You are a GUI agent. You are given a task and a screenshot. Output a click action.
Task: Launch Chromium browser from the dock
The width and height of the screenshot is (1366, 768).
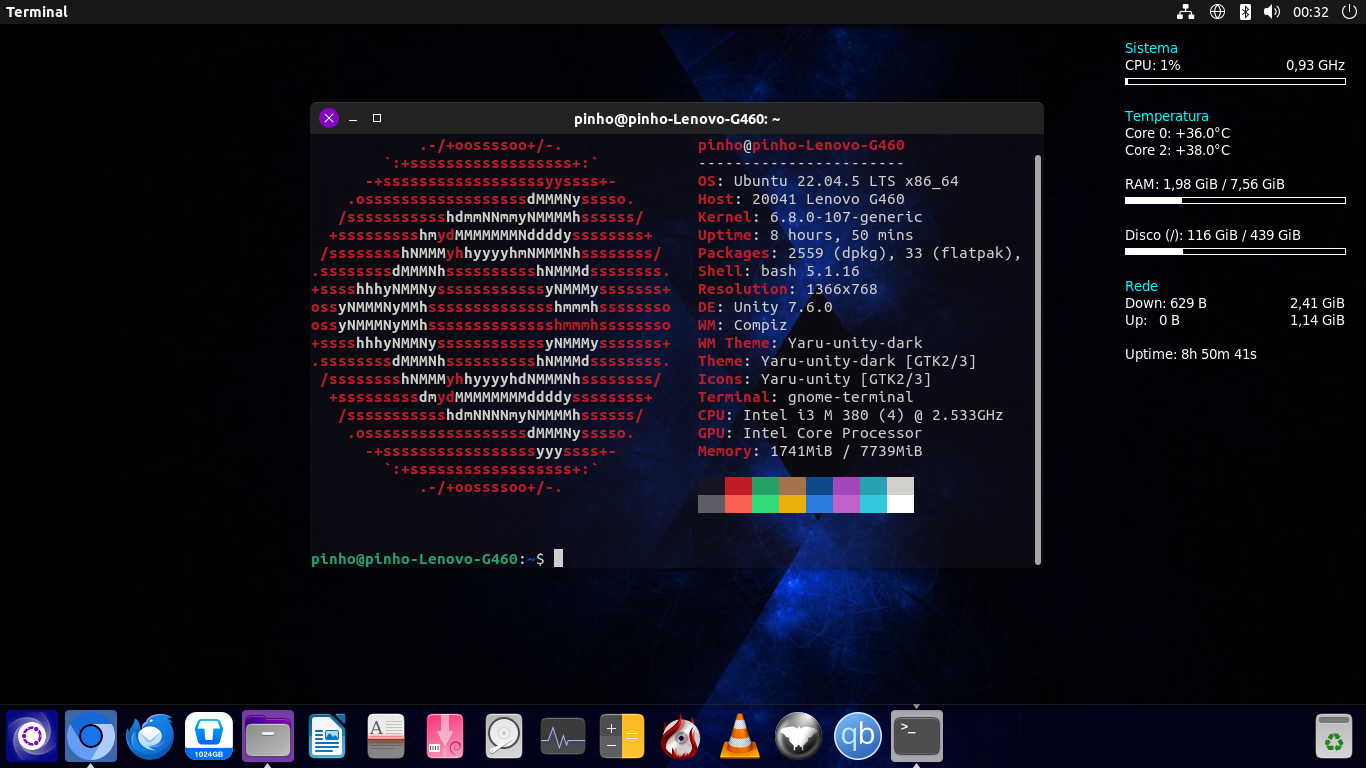(x=91, y=737)
